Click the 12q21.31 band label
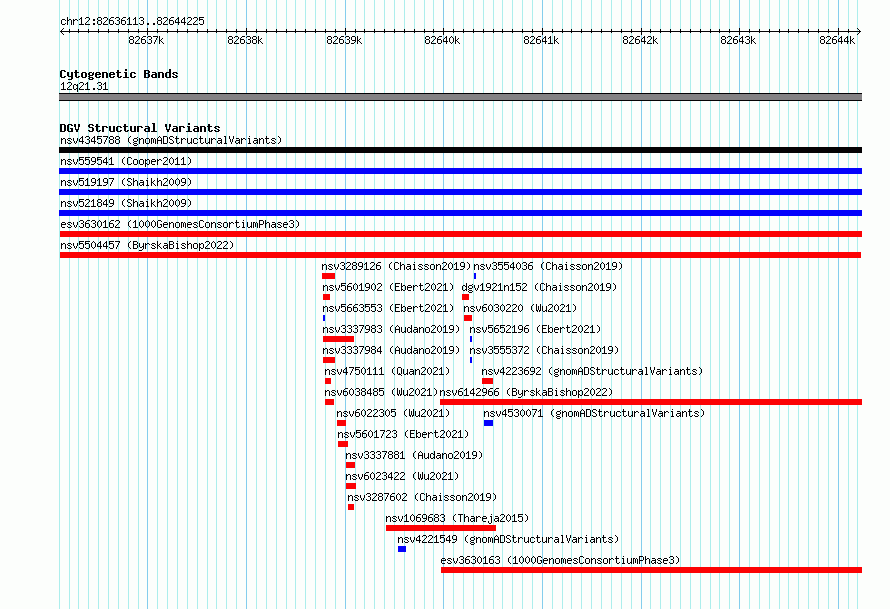This screenshot has width=890, height=609. [84, 86]
